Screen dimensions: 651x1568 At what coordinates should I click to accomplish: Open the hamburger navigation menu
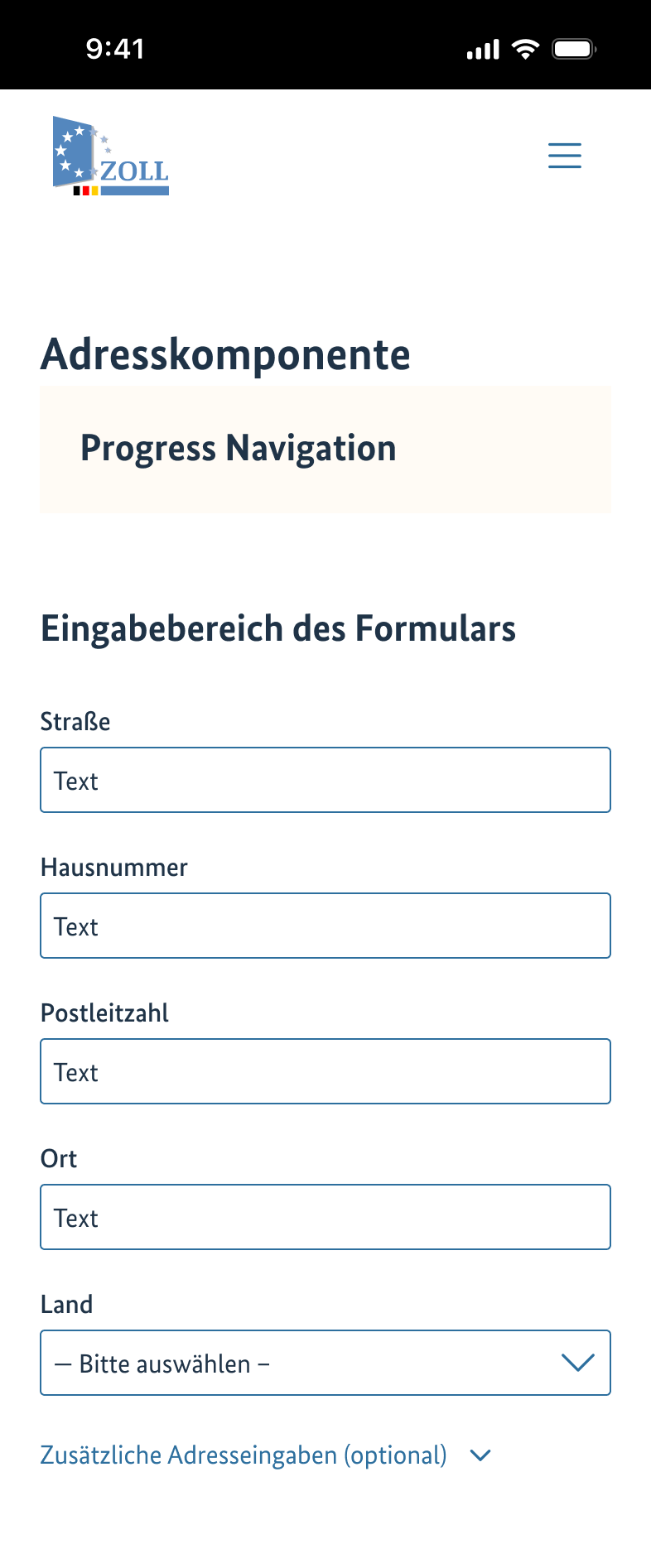click(x=564, y=156)
